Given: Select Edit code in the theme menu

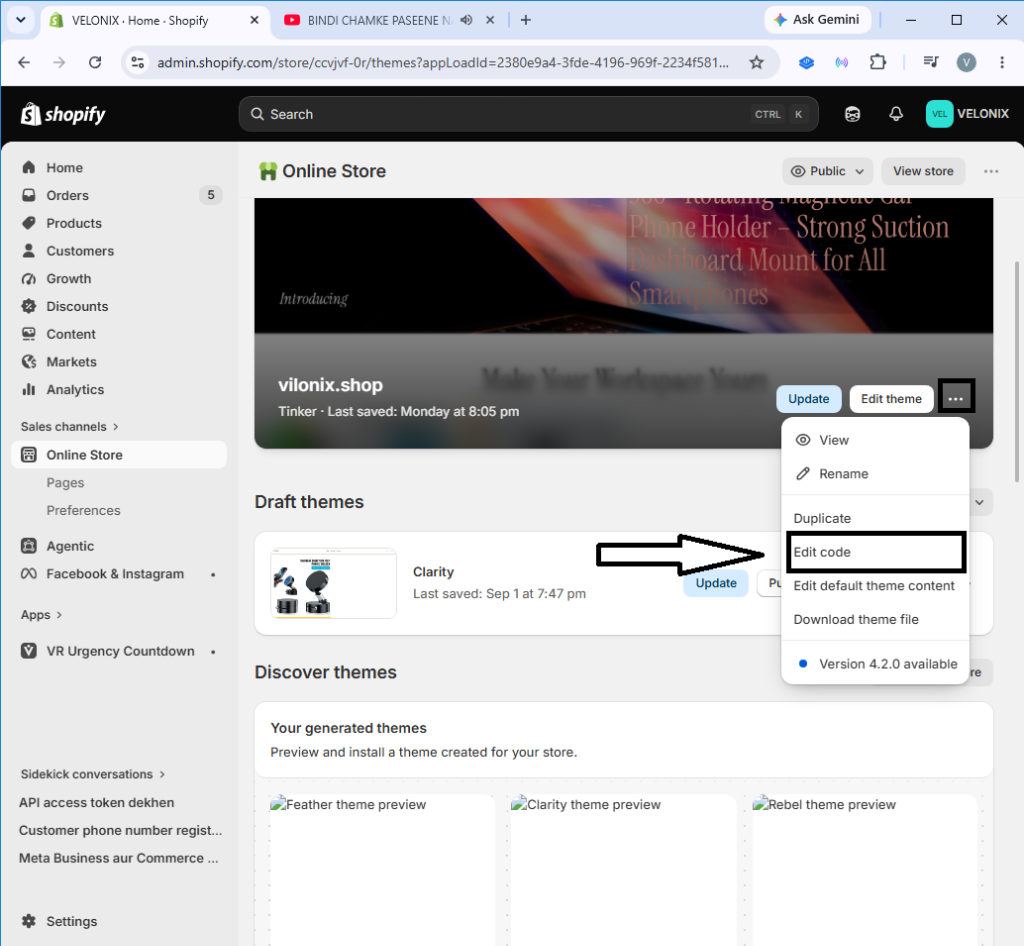Looking at the screenshot, I should click(x=875, y=552).
